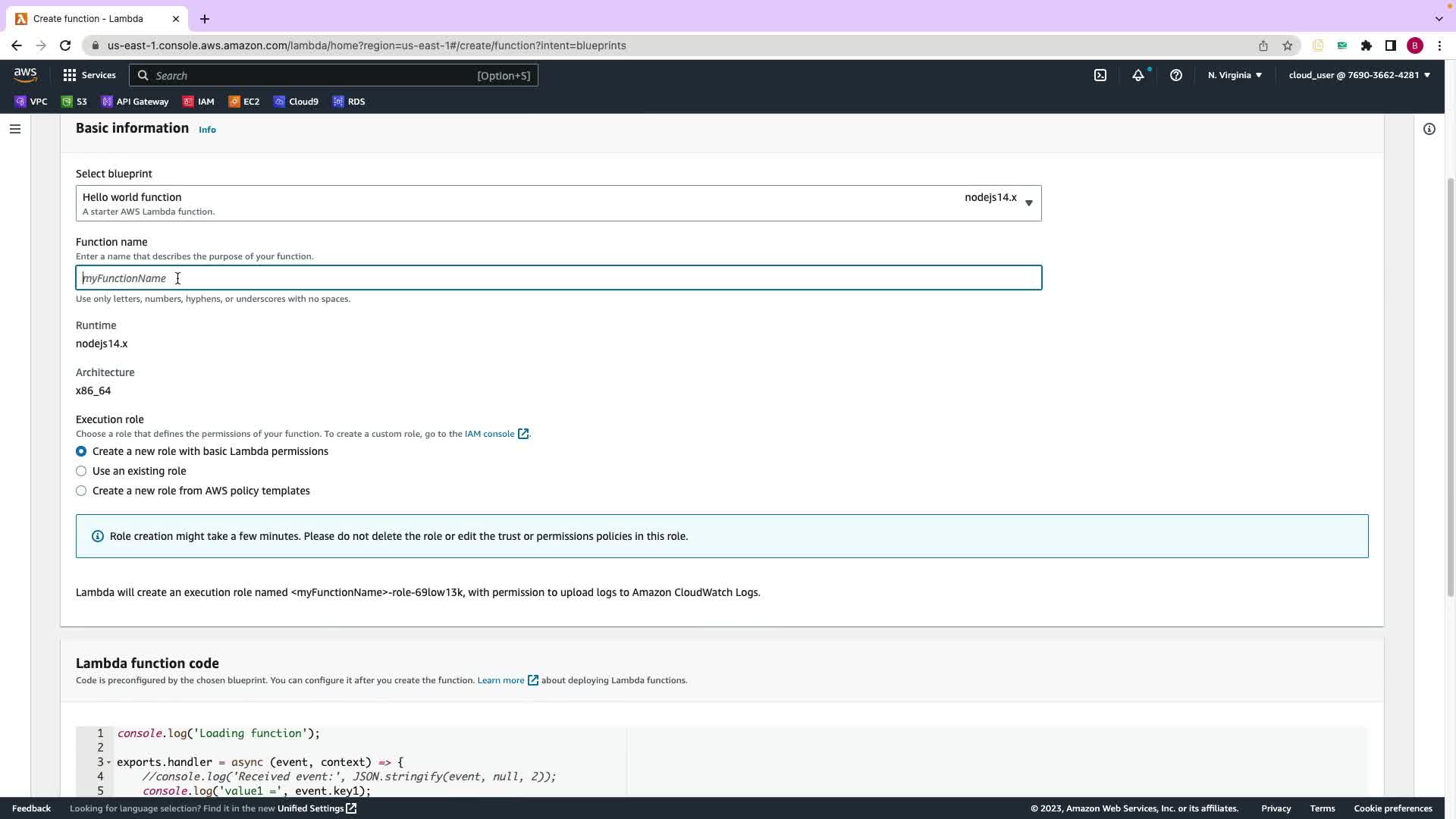Expand the Select blueprint dropdown
The image size is (1456, 819).
point(558,203)
